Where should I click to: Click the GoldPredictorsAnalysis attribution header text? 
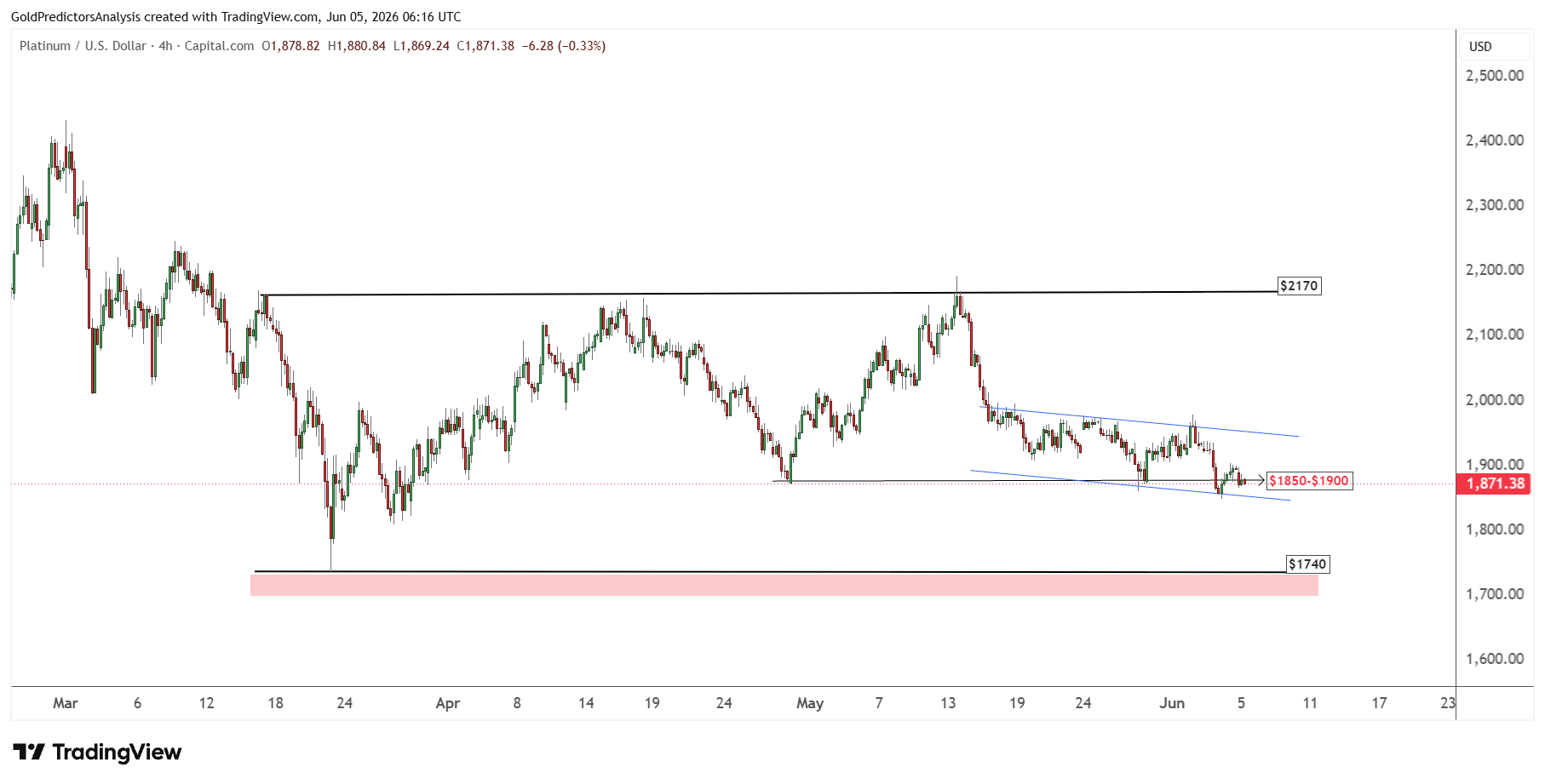pos(236,17)
